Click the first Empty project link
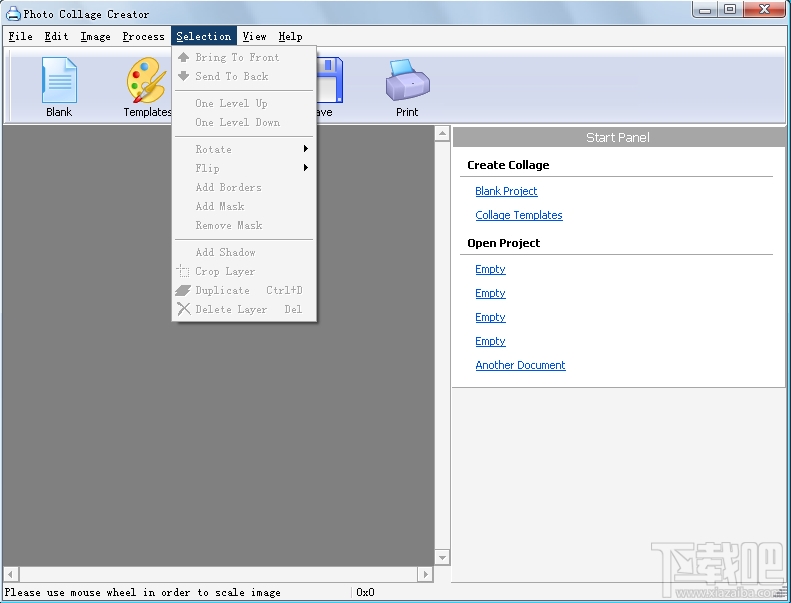Viewport: 791px width, 603px height. (x=490, y=269)
